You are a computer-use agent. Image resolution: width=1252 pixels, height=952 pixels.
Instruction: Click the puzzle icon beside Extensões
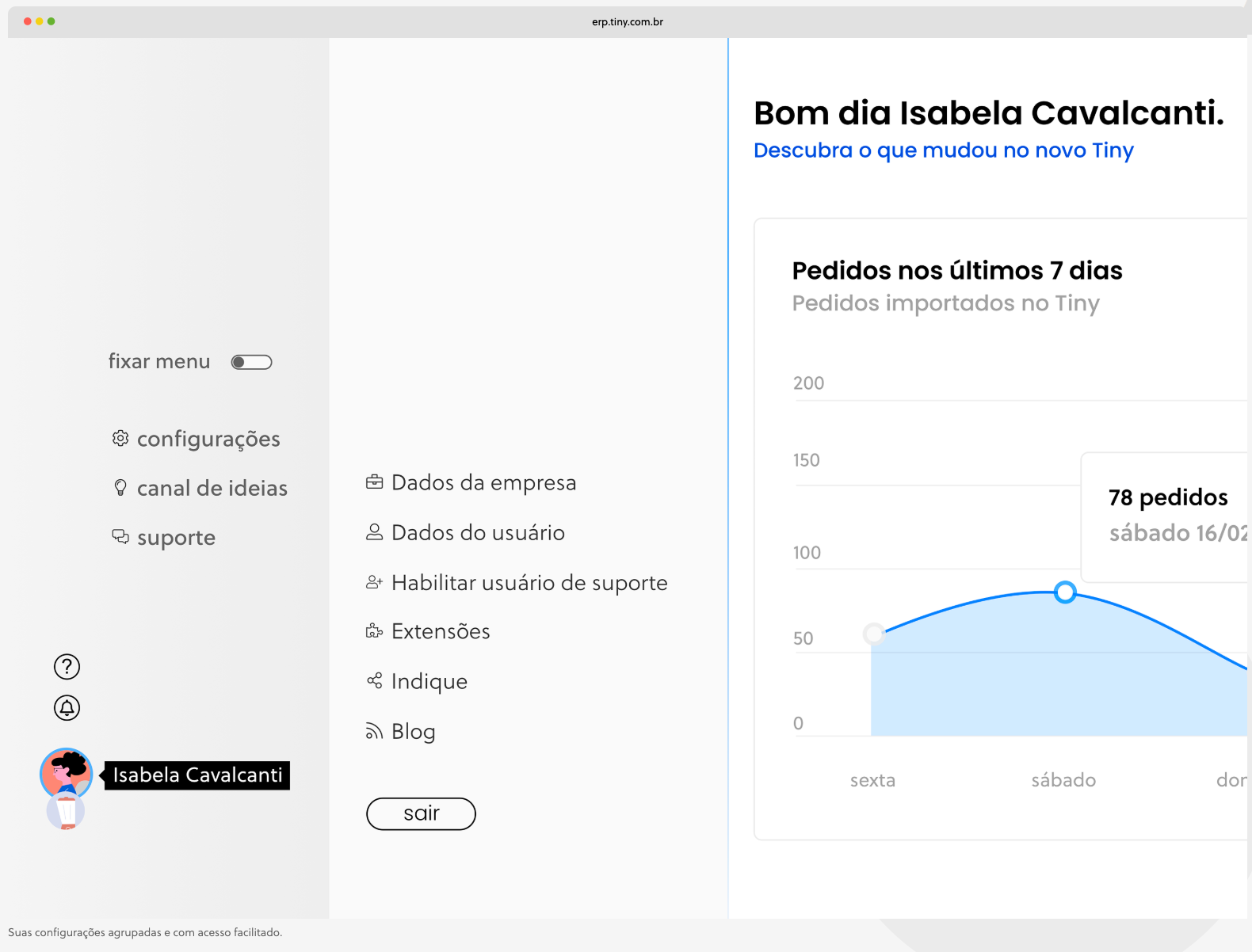(x=374, y=631)
